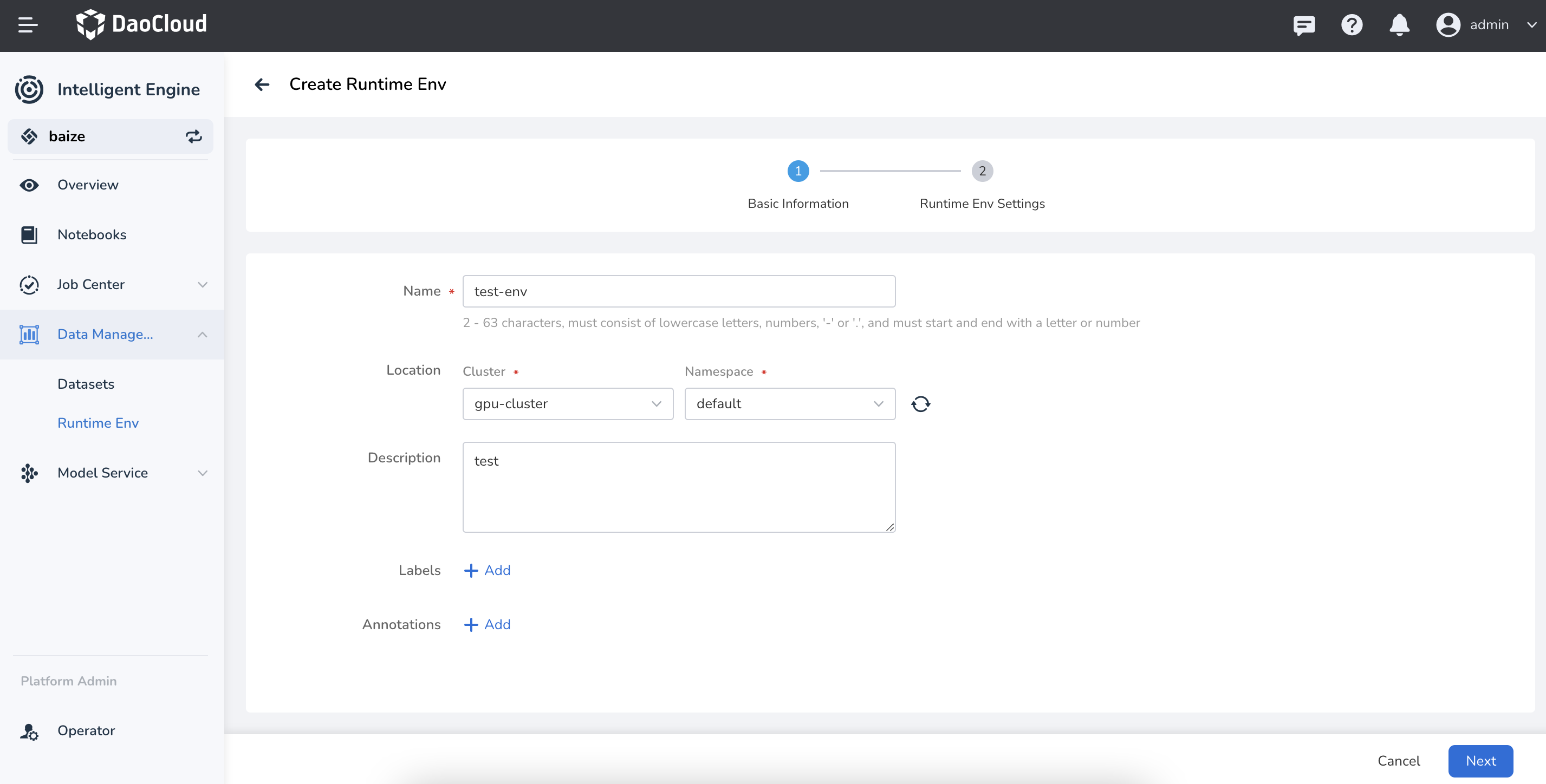Viewport: 1546px width, 784px height.
Task: Click the Add Labels link
Action: tap(487, 569)
